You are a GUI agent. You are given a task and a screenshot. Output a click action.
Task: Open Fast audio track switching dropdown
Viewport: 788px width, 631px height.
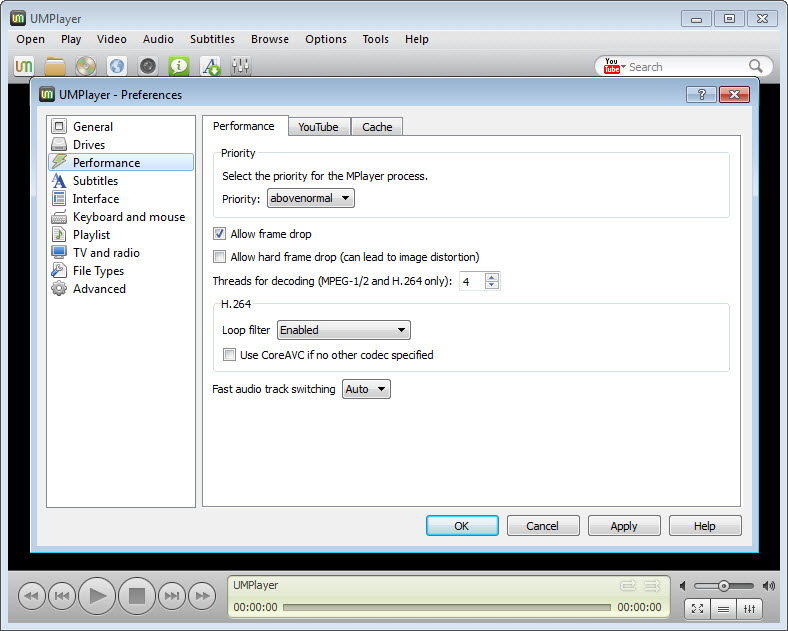(366, 389)
